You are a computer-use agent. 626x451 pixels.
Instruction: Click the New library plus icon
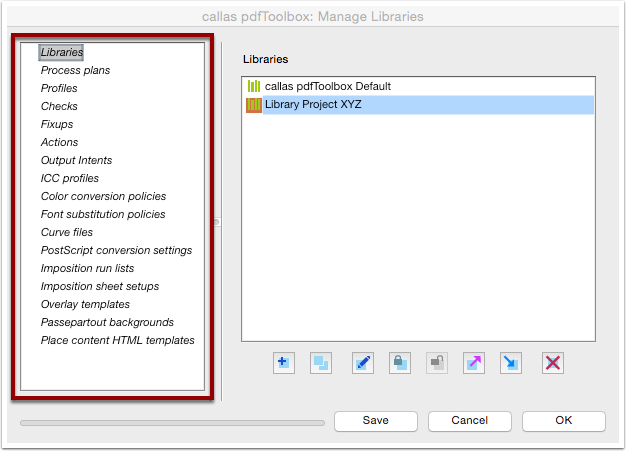[284, 363]
